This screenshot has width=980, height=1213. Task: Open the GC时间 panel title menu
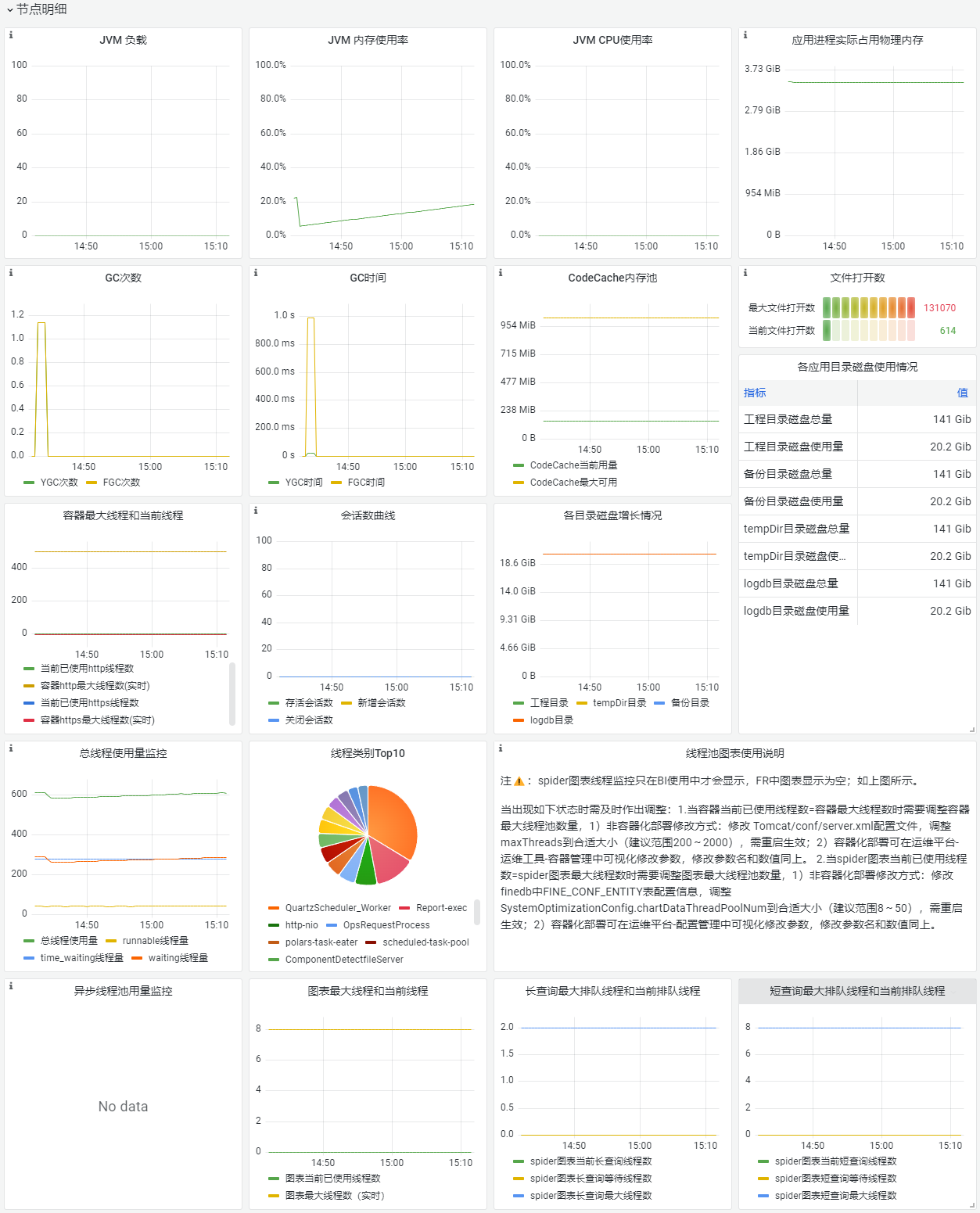pos(368,278)
